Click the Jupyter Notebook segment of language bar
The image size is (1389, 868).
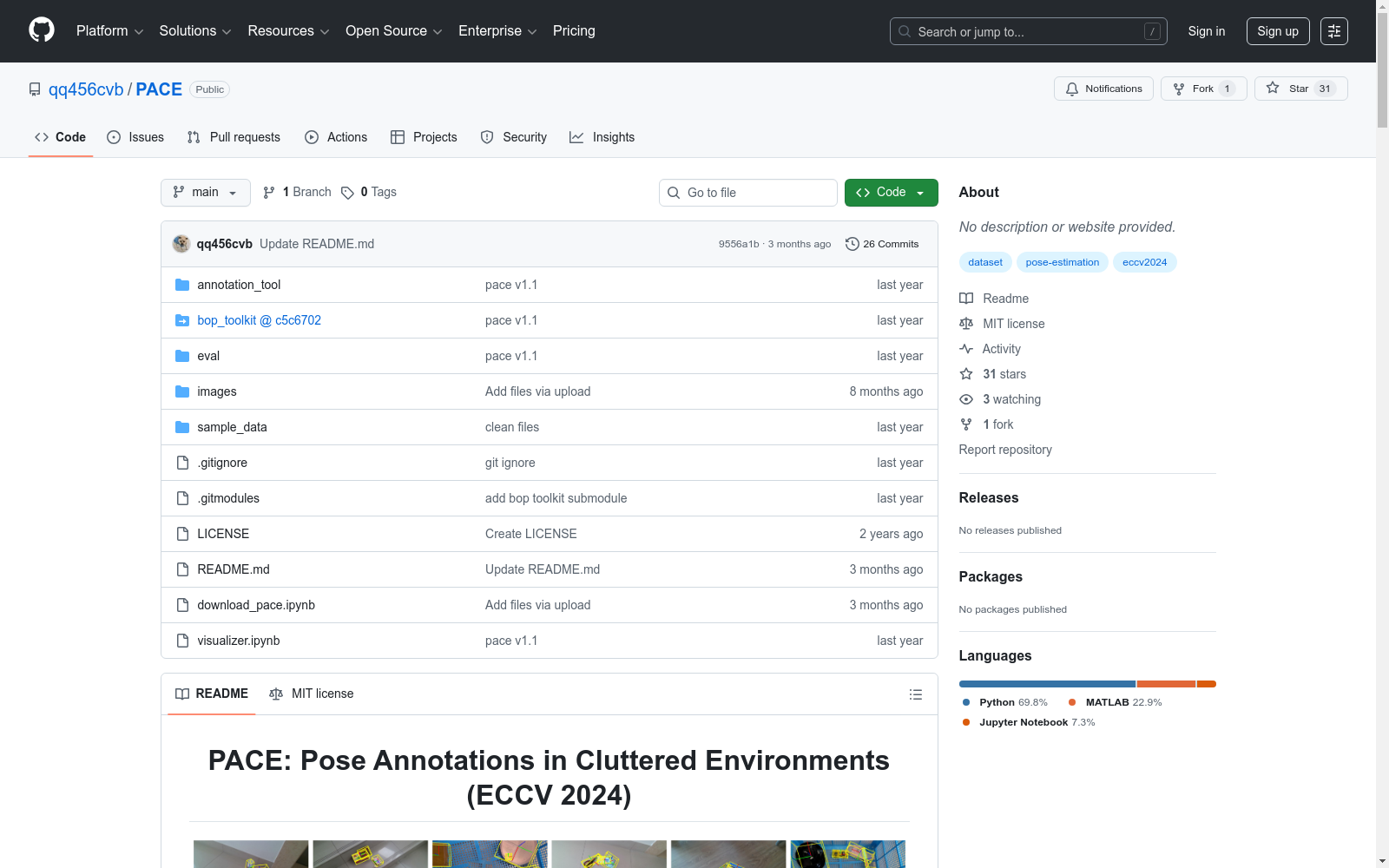[x=1207, y=684]
